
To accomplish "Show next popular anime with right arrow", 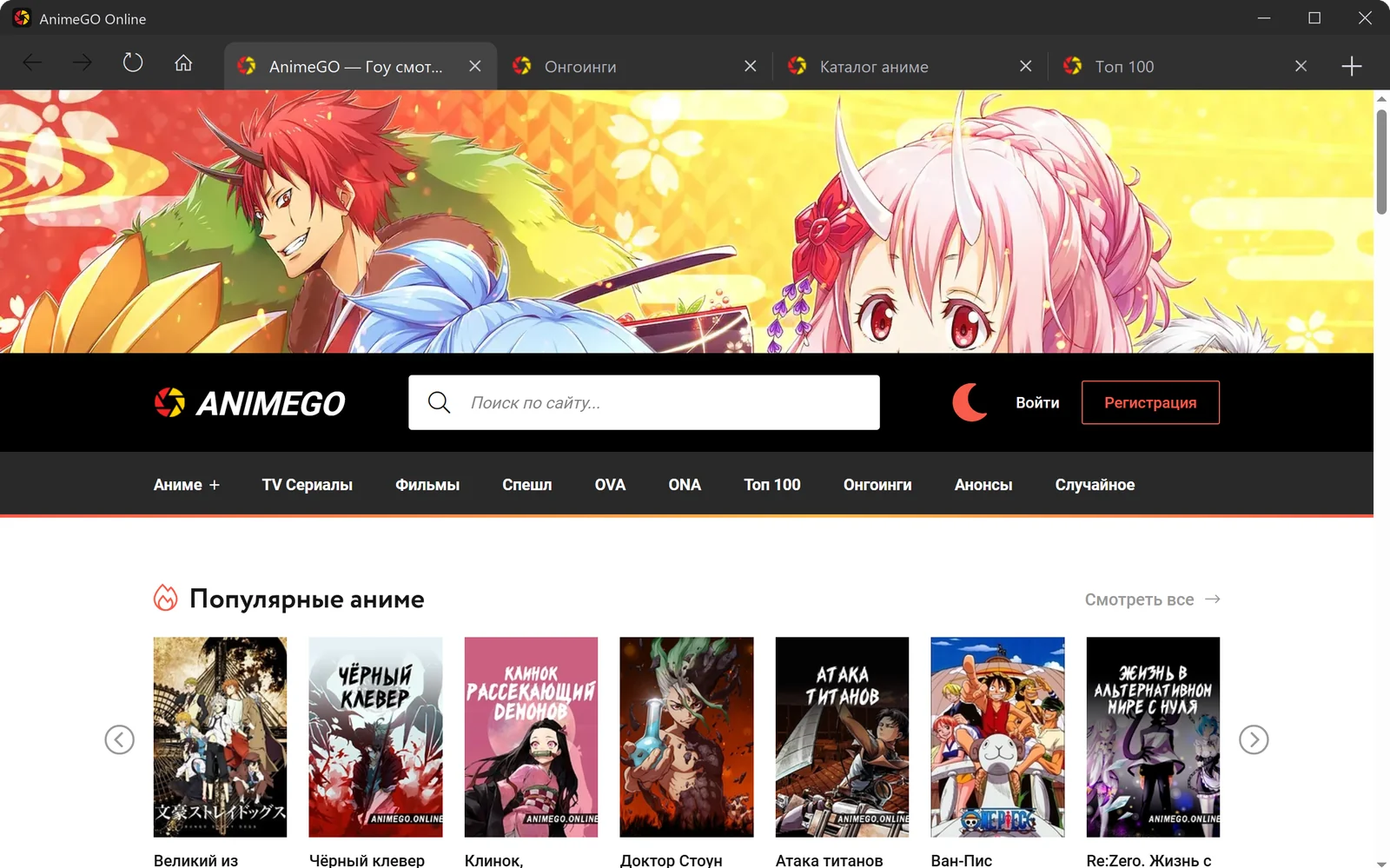I will click(x=1254, y=739).
